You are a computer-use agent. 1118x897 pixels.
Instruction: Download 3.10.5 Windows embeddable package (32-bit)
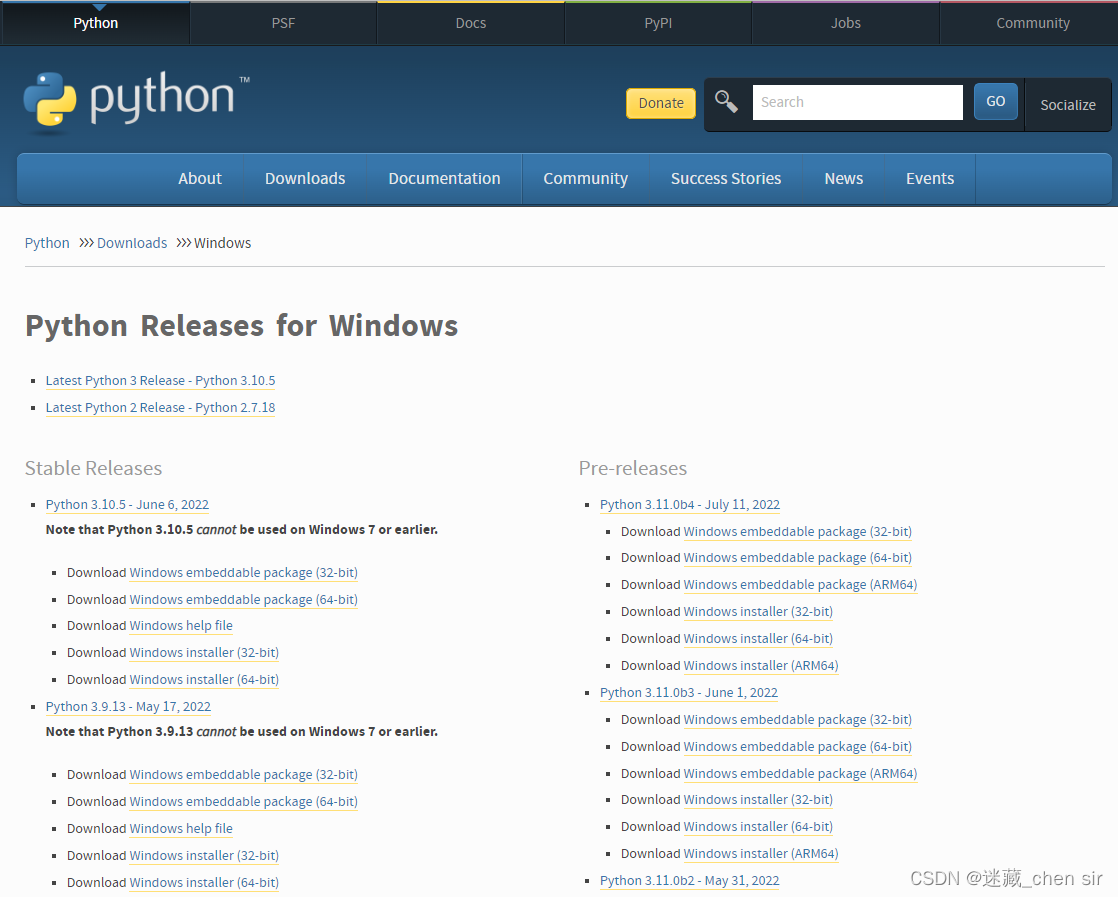tap(244, 573)
